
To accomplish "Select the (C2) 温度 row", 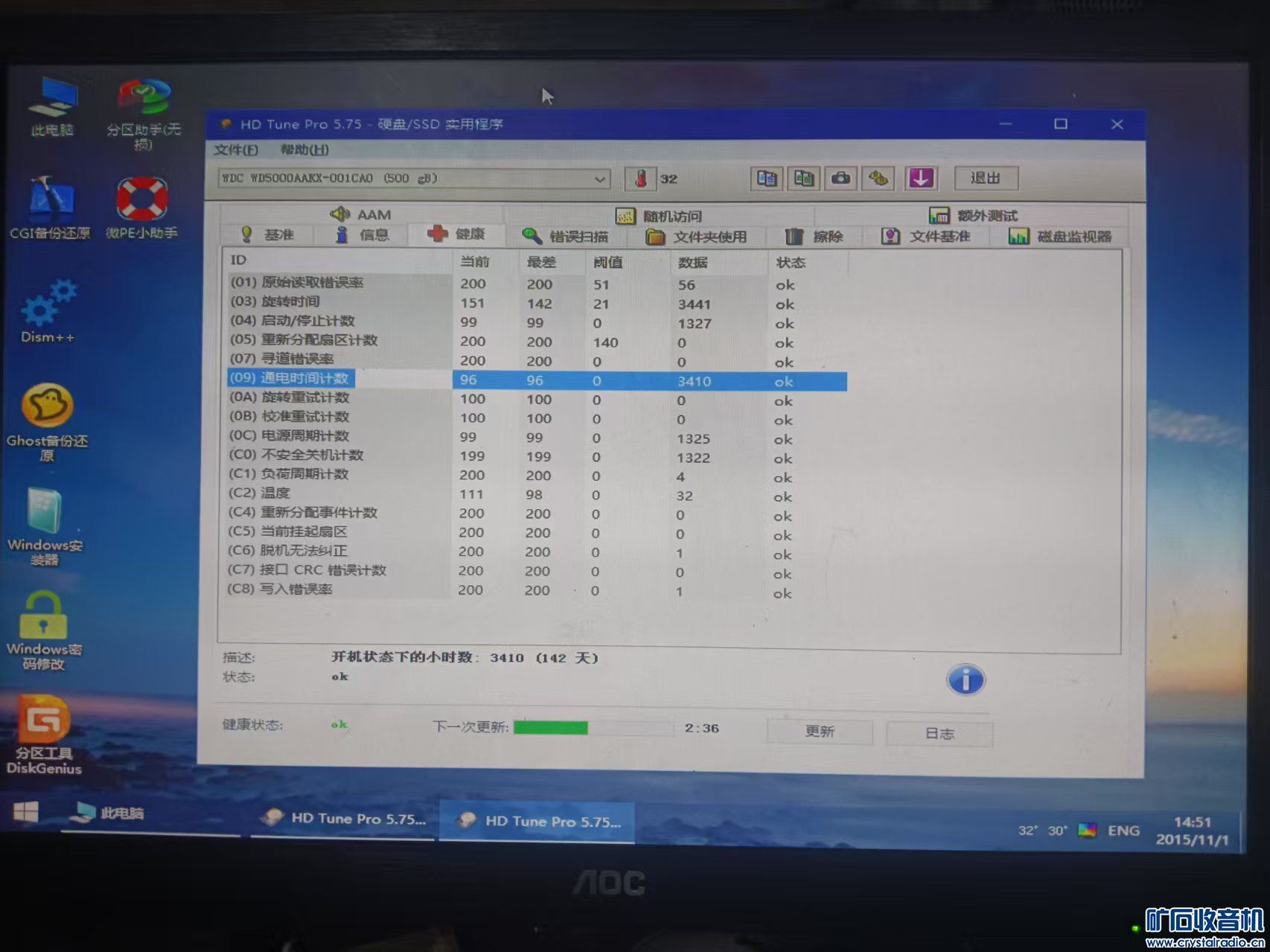I will 536,495.
